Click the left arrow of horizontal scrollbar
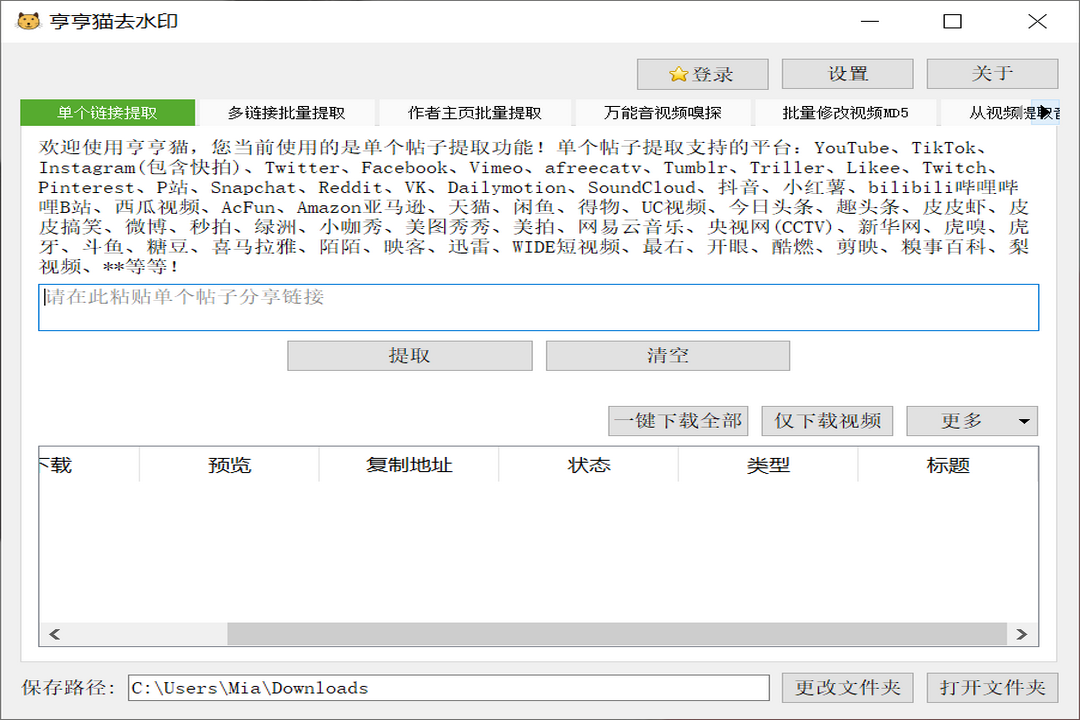This screenshot has width=1080, height=720. pyautogui.click(x=54, y=634)
